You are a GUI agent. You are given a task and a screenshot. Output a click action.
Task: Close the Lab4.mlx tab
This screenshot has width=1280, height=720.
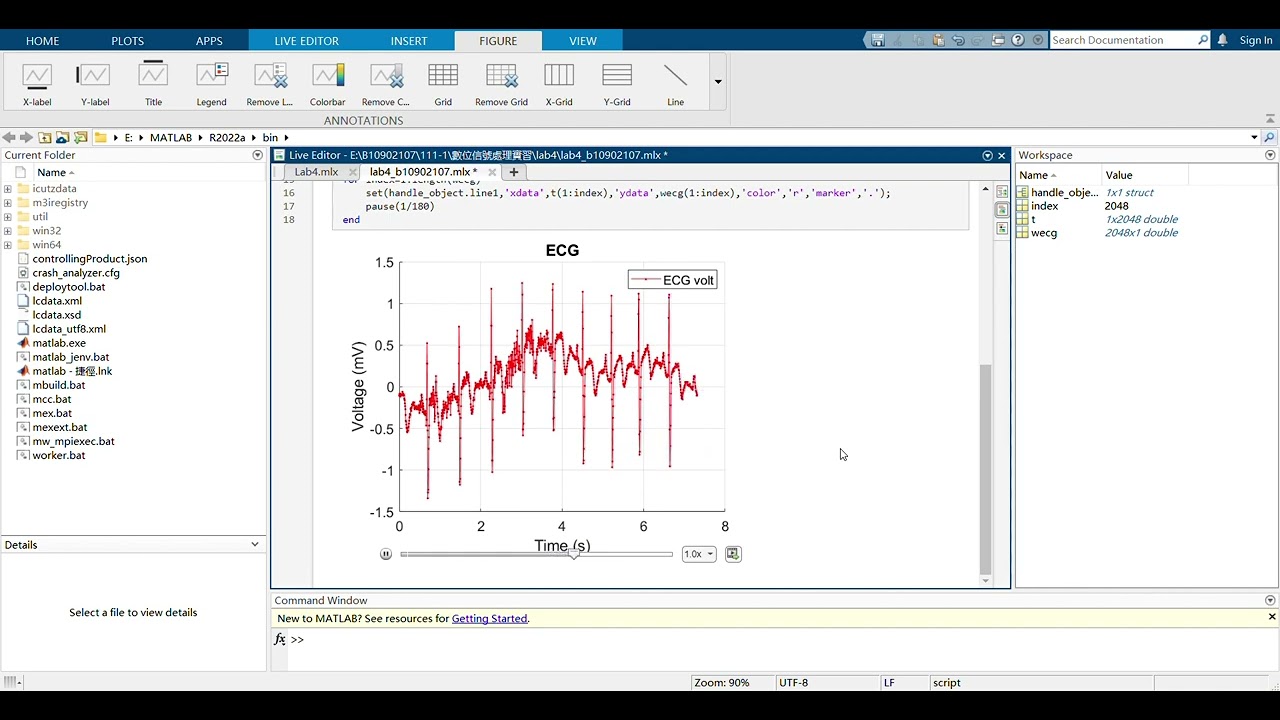click(x=352, y=172)
